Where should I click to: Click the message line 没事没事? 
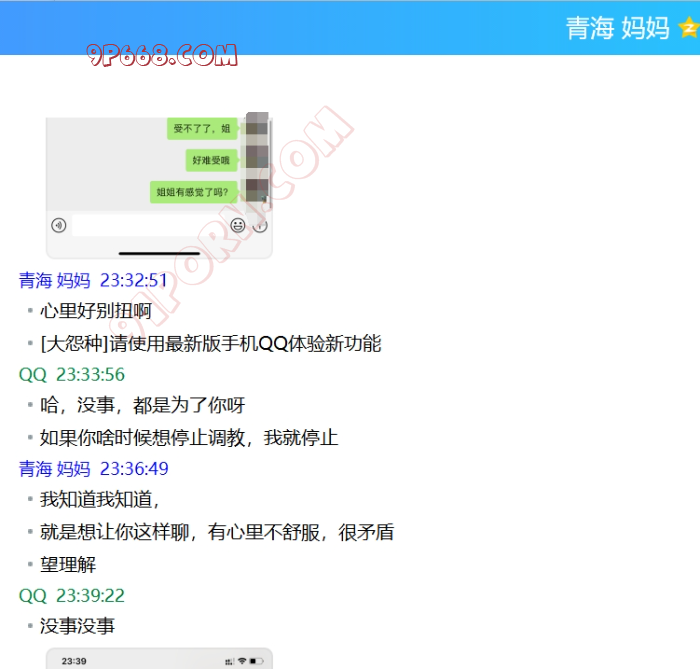tap(77, 626)
